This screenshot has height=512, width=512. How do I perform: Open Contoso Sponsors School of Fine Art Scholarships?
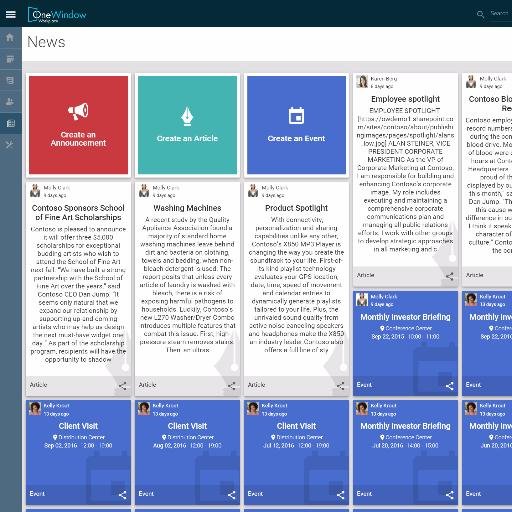78,213
